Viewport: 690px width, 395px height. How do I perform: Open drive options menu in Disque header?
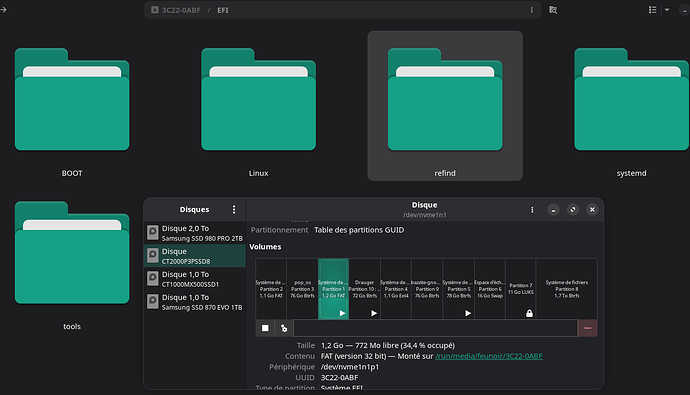[x=532, y=210]
